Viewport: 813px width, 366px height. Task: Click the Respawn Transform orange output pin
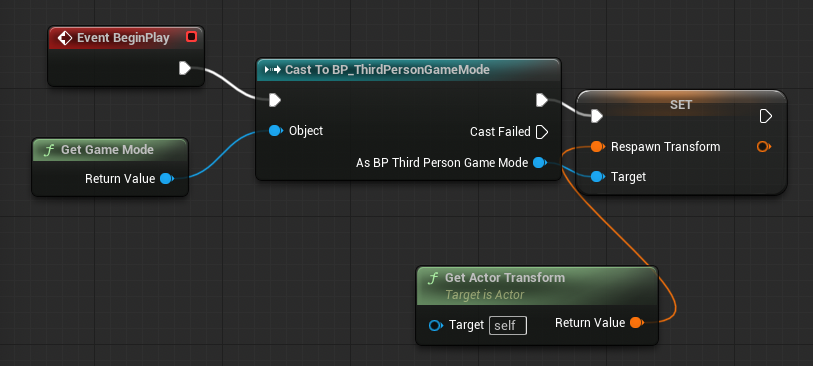pos(763,147)
